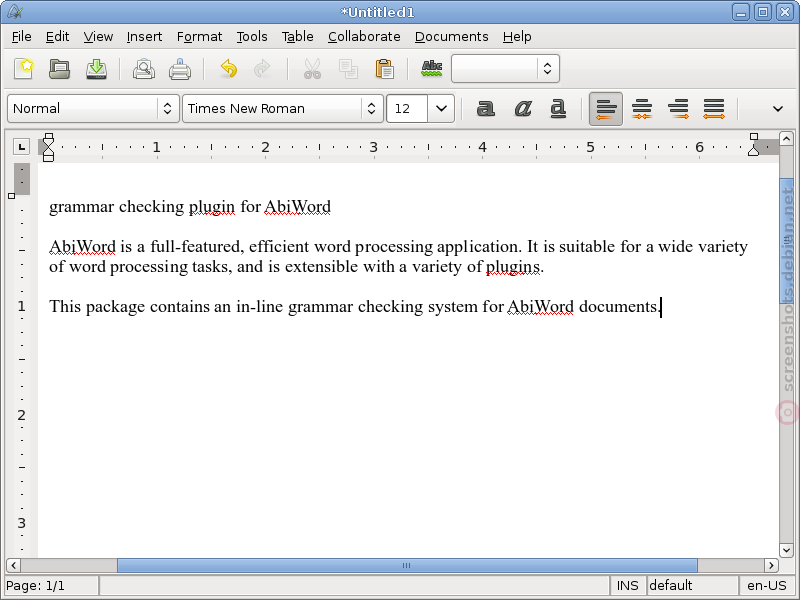
Task: Open the Edit menu
Action: click(x=57, y=37)
